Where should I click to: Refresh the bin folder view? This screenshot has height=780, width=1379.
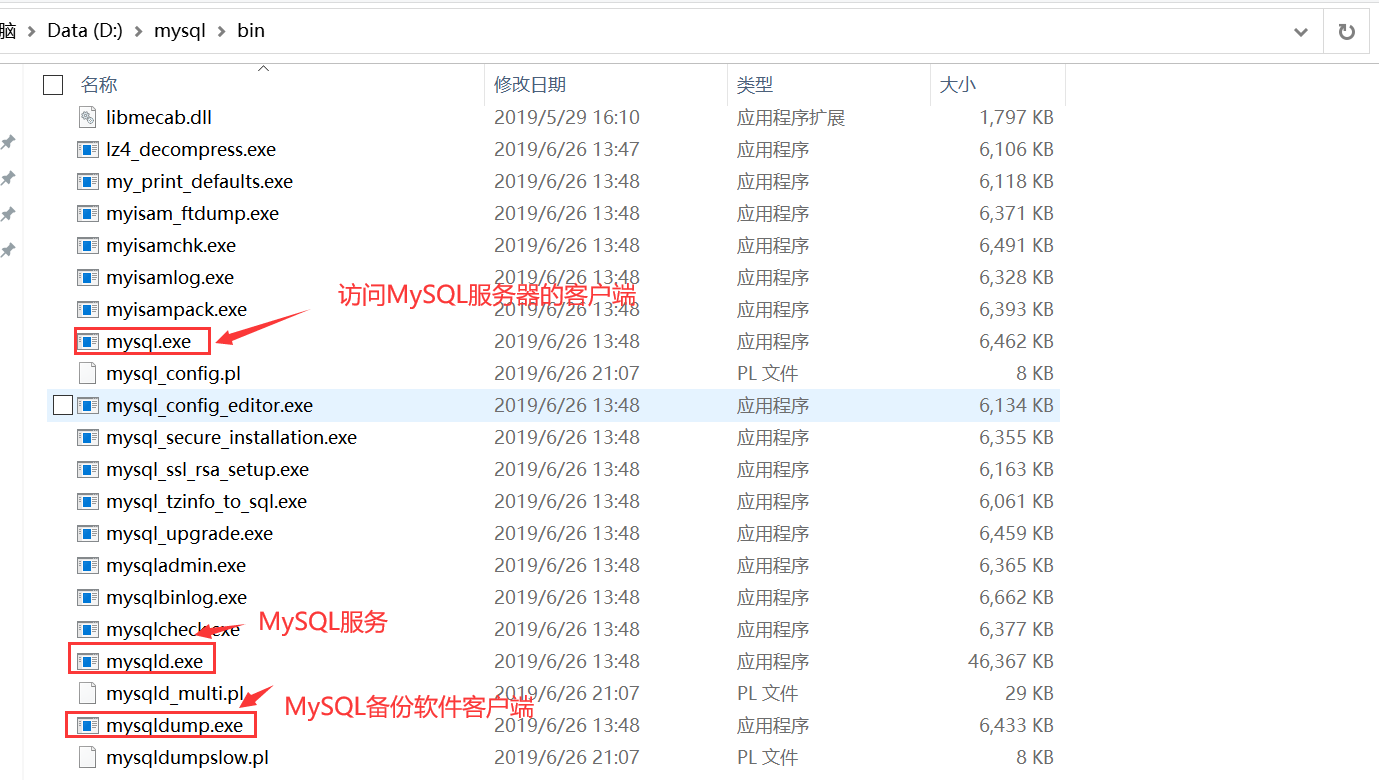pos(1347,32)
